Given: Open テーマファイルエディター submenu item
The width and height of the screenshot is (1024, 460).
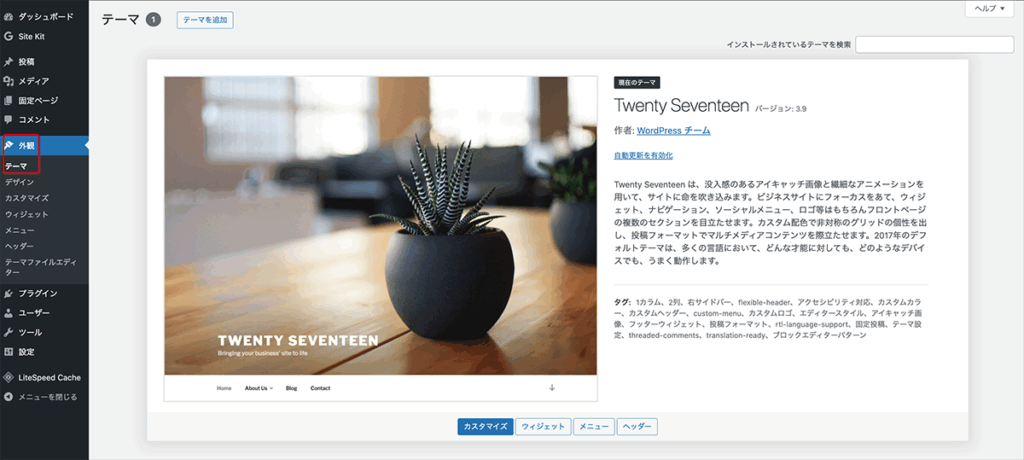Looking at the screenshot, I should [x=38, y=266].
